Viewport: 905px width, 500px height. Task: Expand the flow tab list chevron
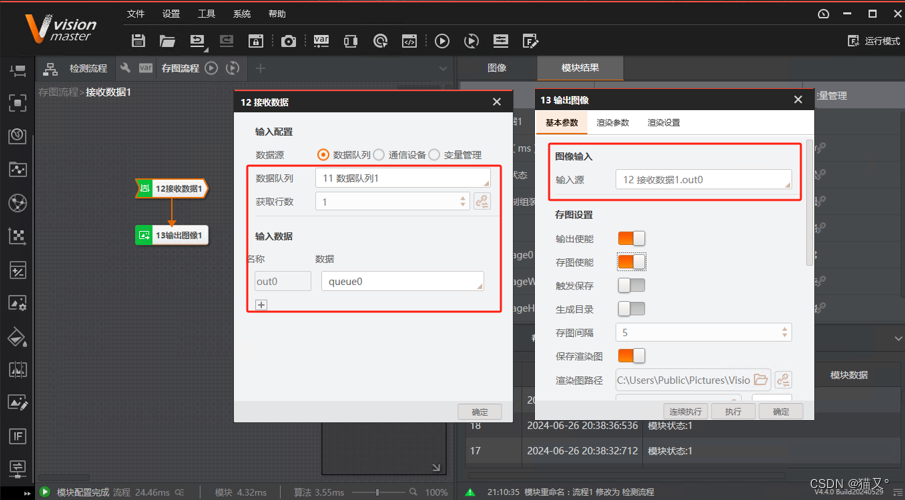(443, 68)
